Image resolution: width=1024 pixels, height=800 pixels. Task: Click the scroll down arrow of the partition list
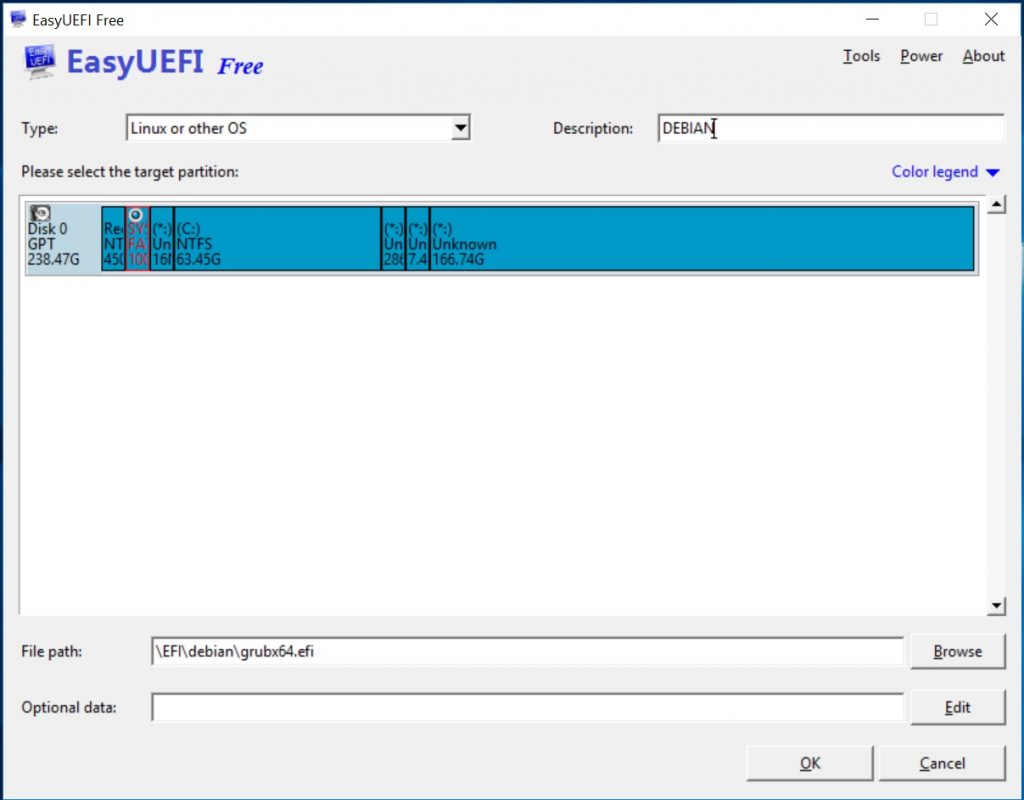(996, 606)
